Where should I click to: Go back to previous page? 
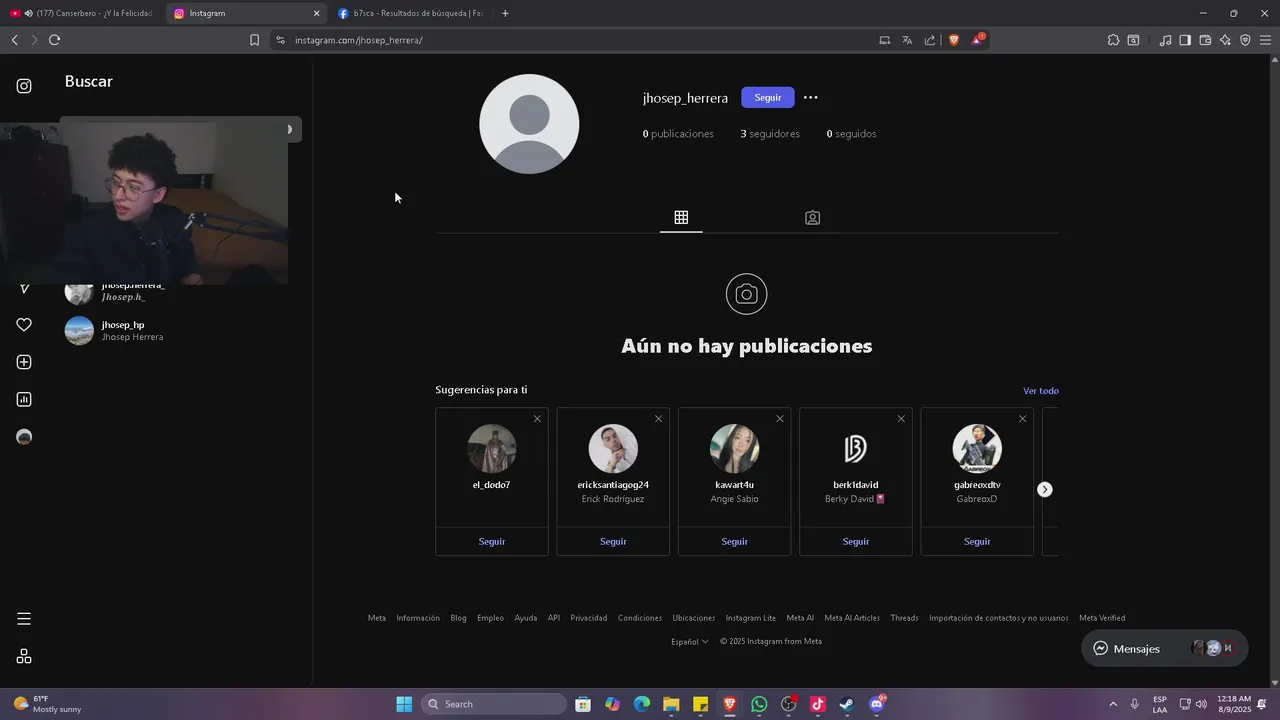[14, 40]
